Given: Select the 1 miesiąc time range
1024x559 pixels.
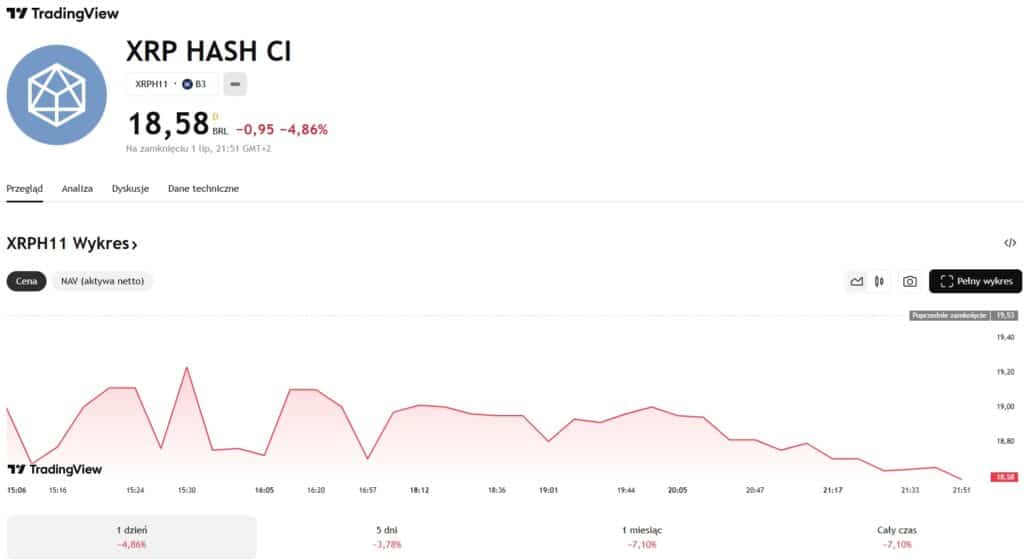Looking at the screenshot, I should pos(642,537).
